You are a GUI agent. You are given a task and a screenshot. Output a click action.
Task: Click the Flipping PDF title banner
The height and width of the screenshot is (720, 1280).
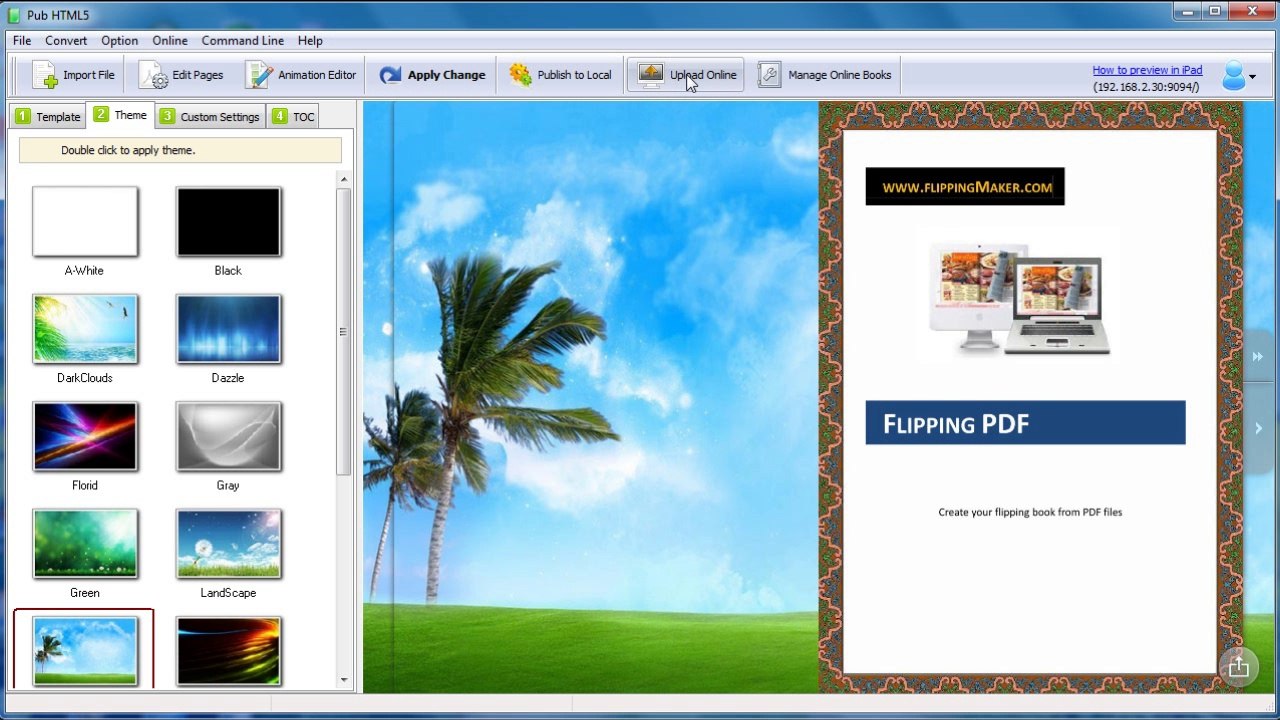click(1025, 423)
